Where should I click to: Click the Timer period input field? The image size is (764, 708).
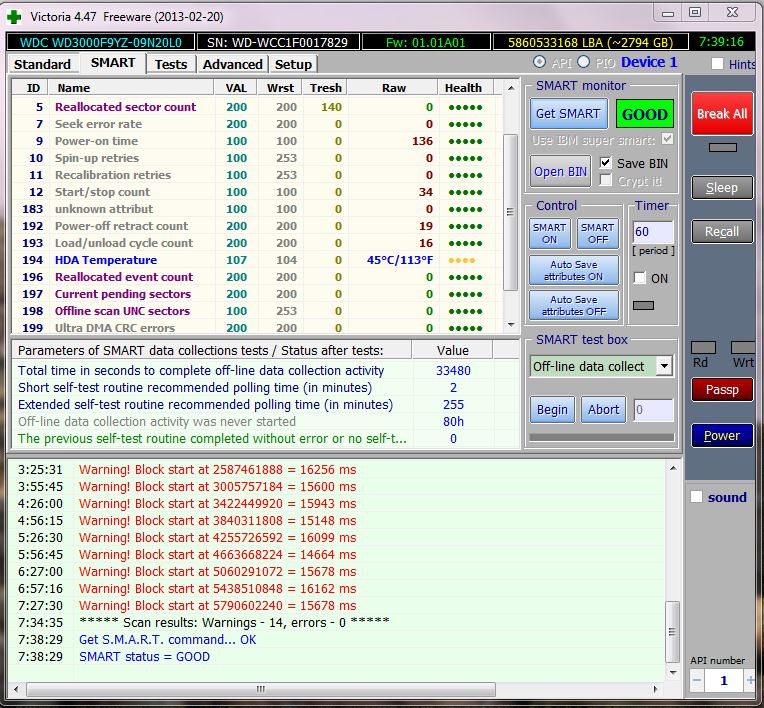coord(653,232)
